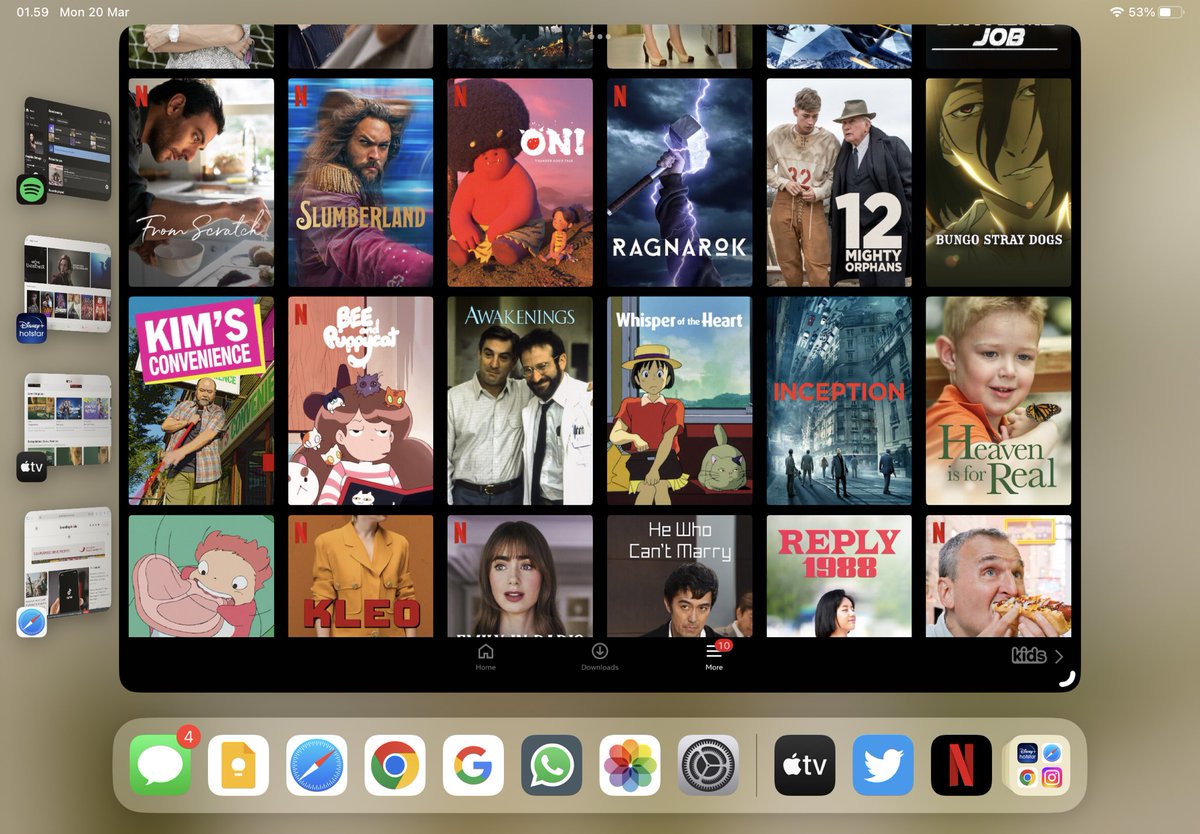The height and width of the screenshot is (834, 1200).
Task: Open Twitter from the dock
Action: [x=883, y=765]
